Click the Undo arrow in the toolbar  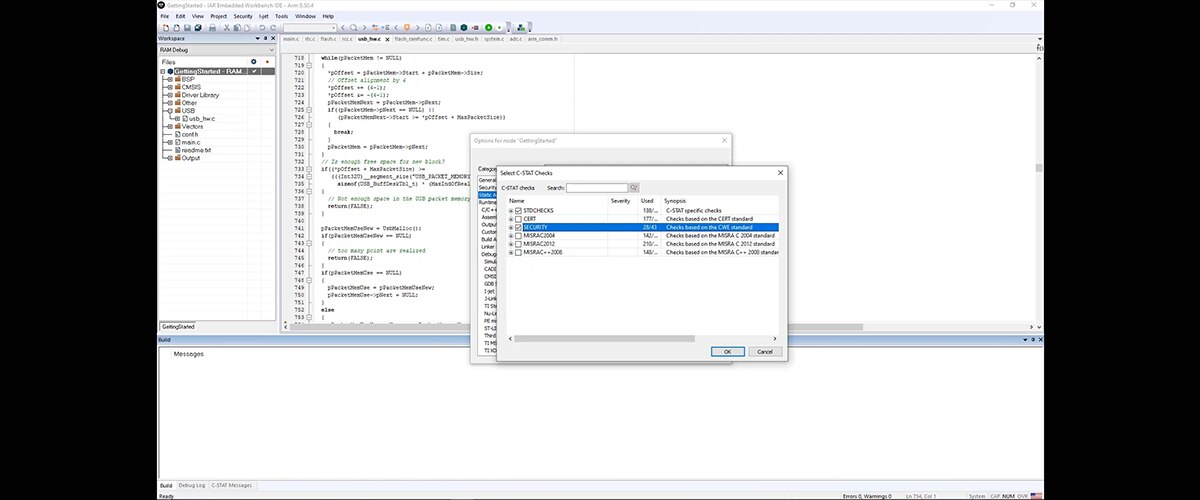coord(260,28)
